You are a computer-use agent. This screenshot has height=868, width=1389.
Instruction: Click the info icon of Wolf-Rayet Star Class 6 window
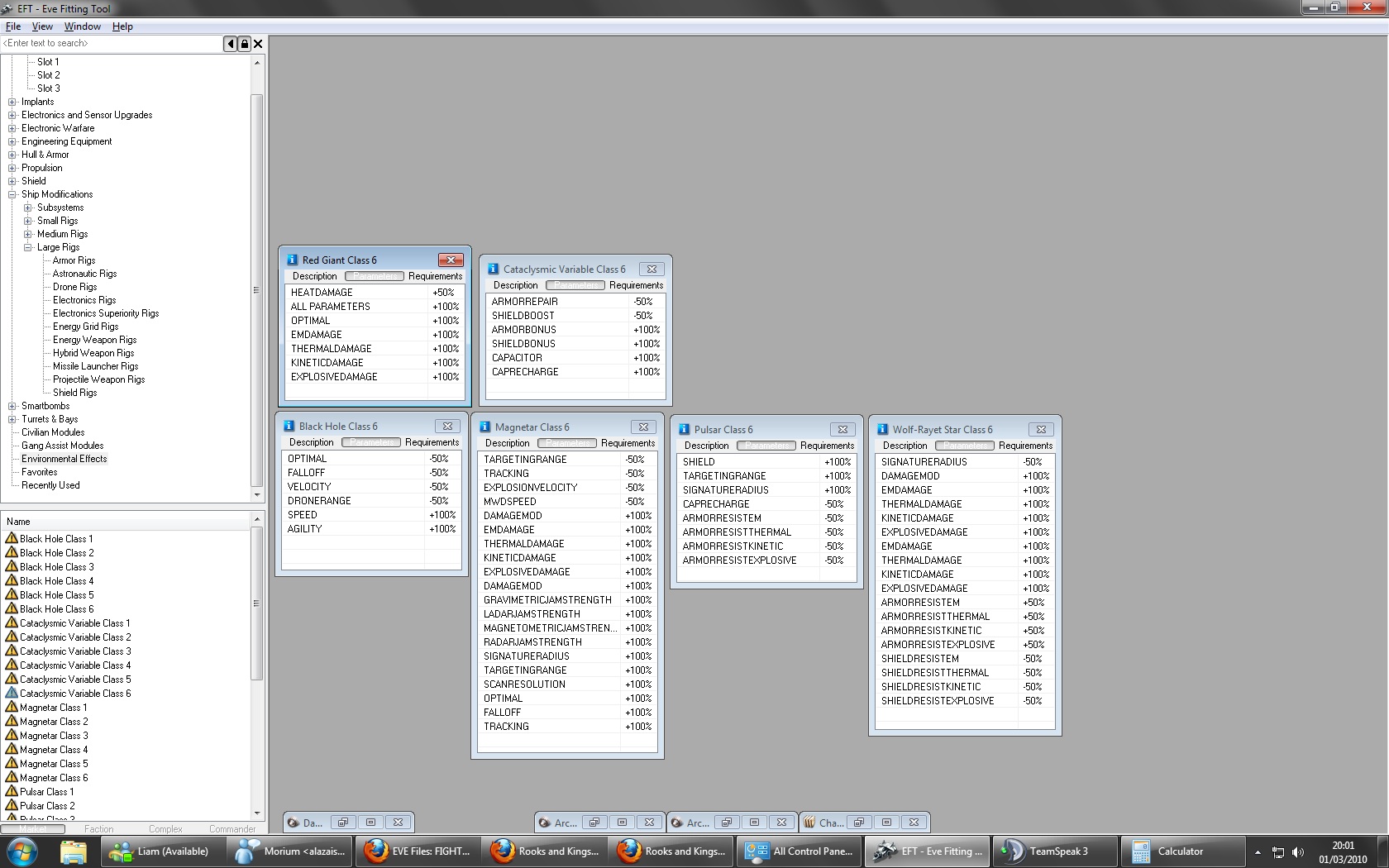click(x=882, y=429)
